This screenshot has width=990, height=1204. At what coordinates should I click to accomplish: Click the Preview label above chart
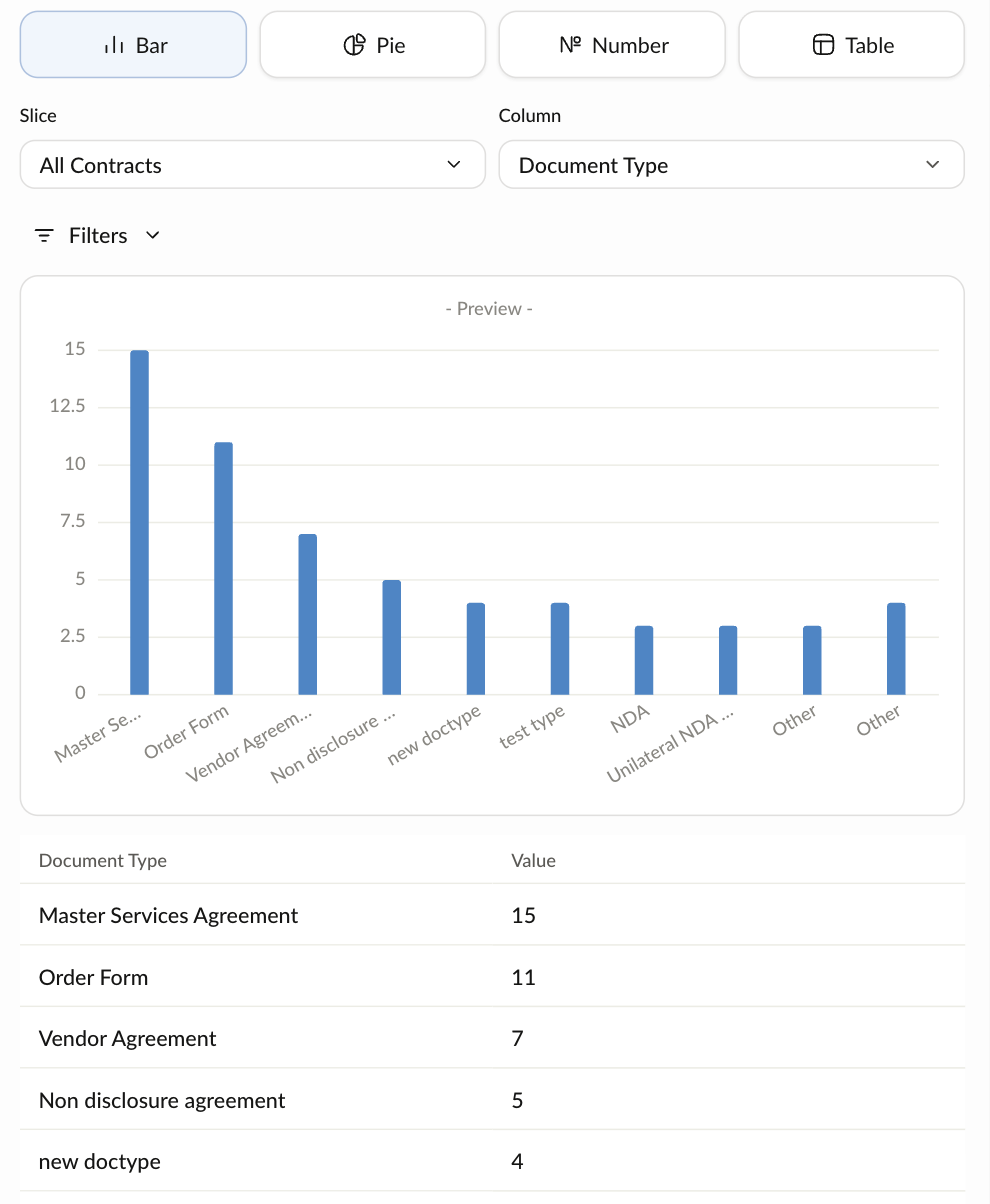pyautogui.click(x=489, y=309)
